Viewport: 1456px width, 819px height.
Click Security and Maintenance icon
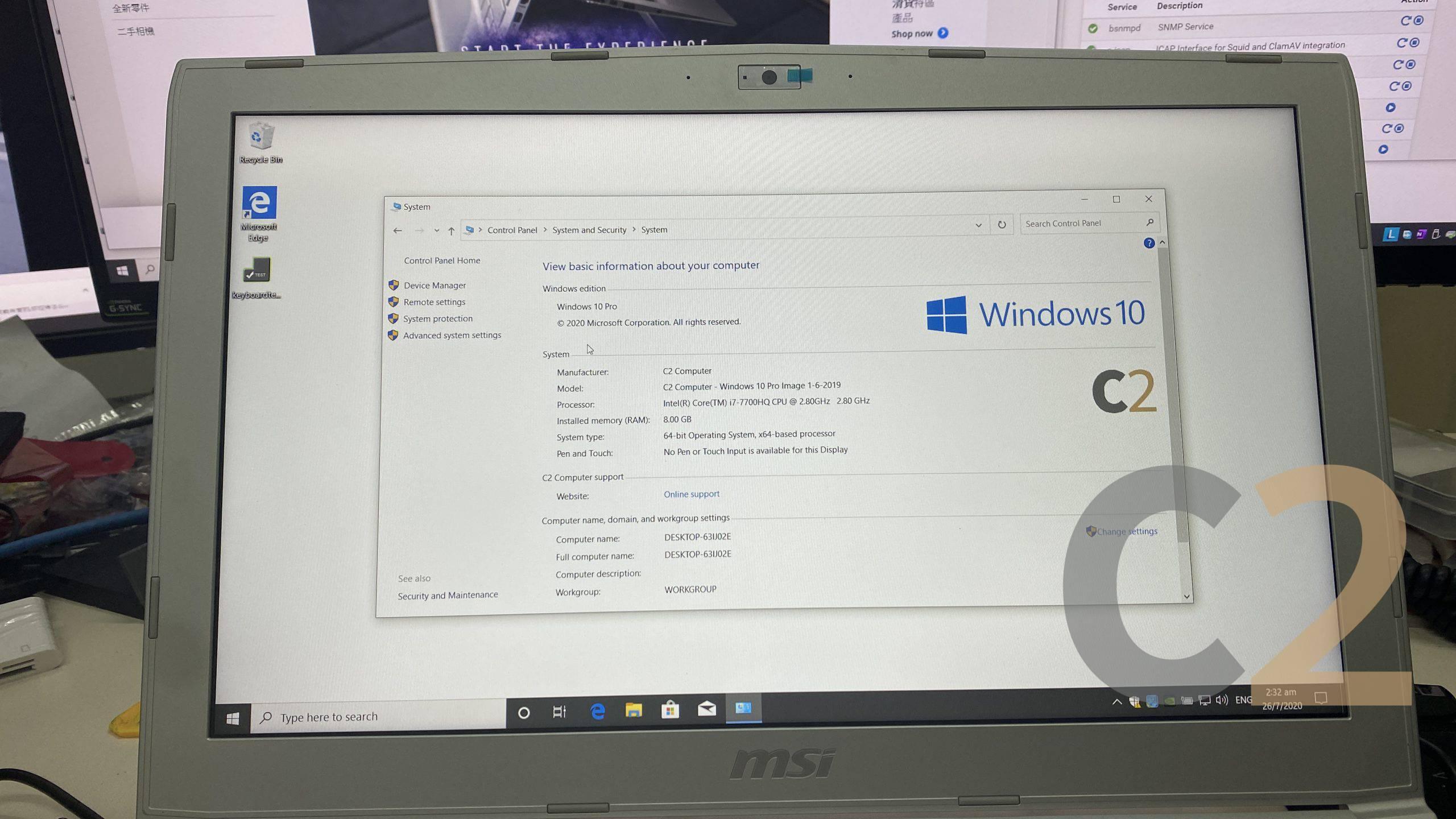point(448,595)
